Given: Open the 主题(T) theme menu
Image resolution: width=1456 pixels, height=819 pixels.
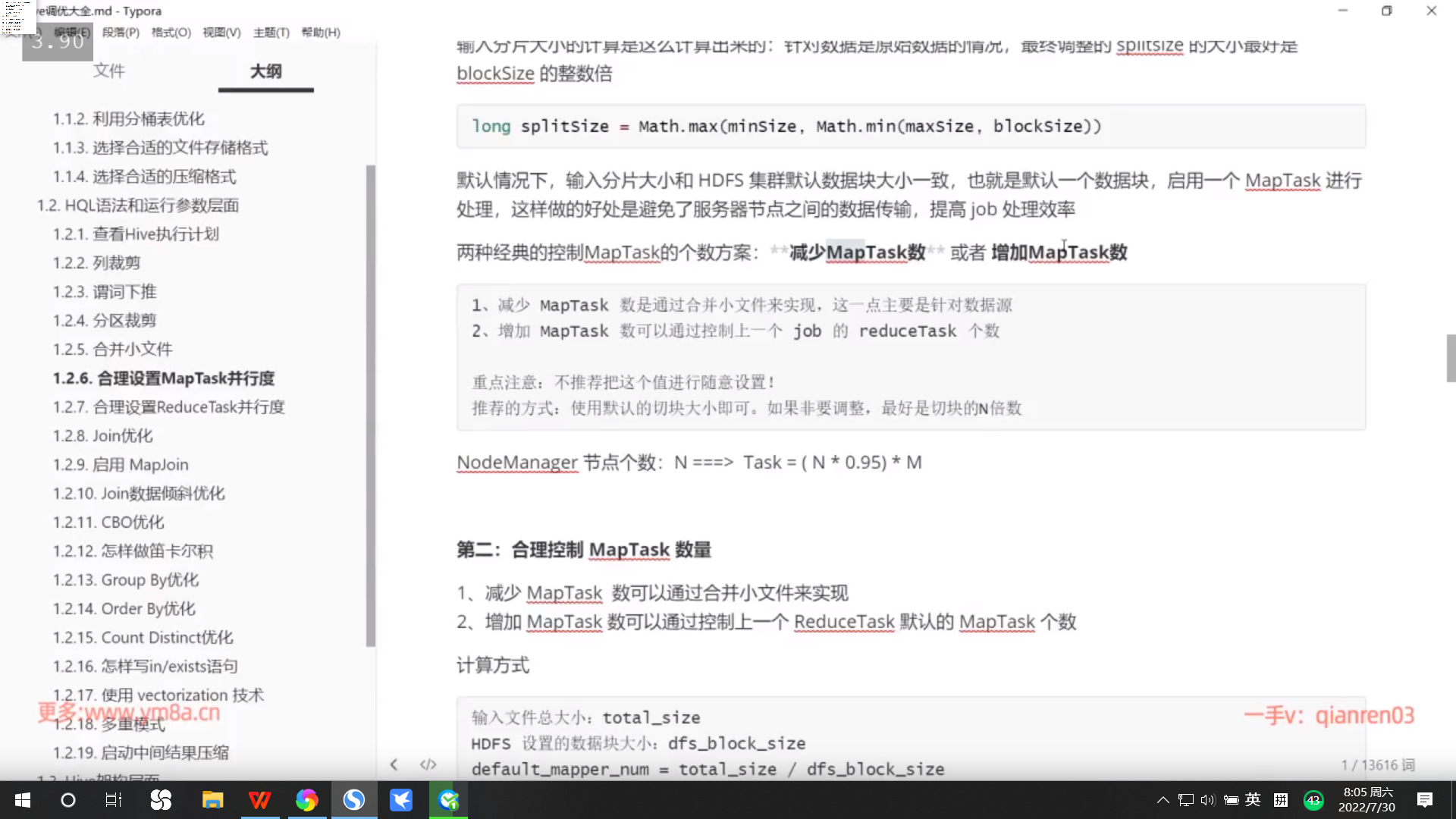Looking at the screenshot, I should click(x=271, y=33).
